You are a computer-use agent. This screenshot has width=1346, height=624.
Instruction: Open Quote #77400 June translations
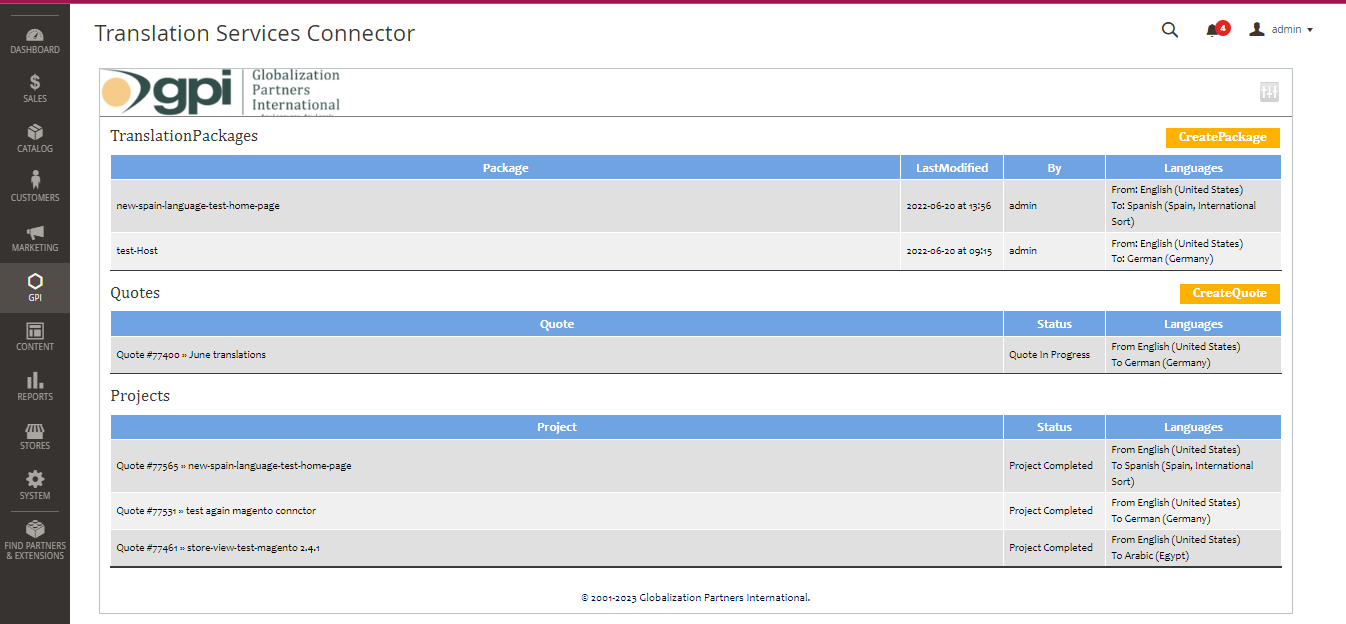190,354
